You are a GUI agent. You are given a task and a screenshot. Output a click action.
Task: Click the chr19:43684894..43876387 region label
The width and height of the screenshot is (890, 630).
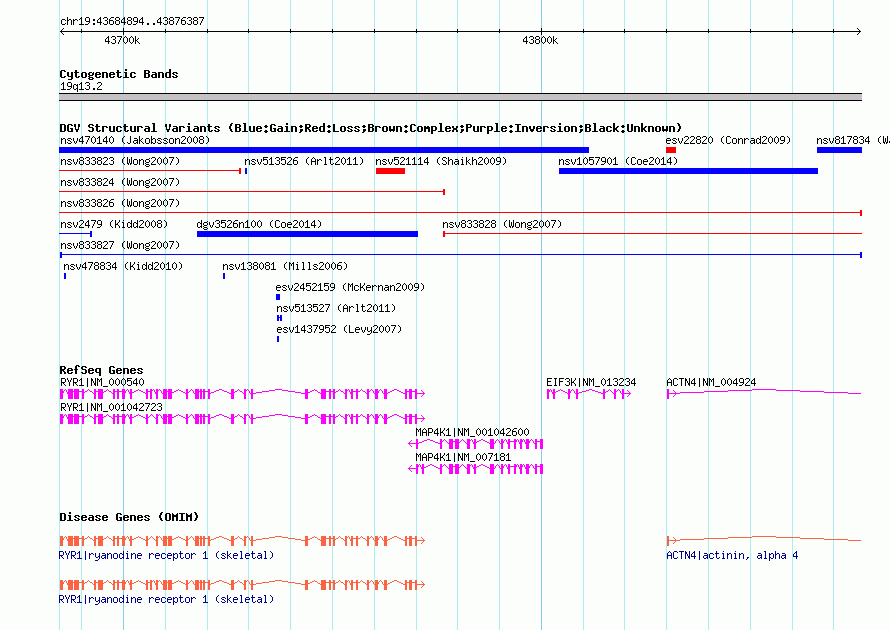click(132, 21)
